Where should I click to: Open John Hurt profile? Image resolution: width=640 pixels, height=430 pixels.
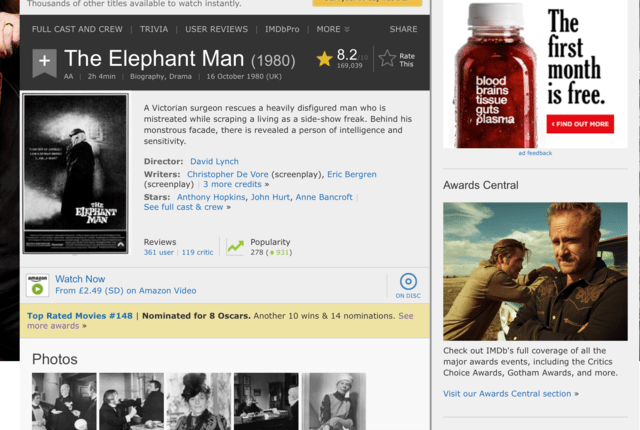pos(270,197)
